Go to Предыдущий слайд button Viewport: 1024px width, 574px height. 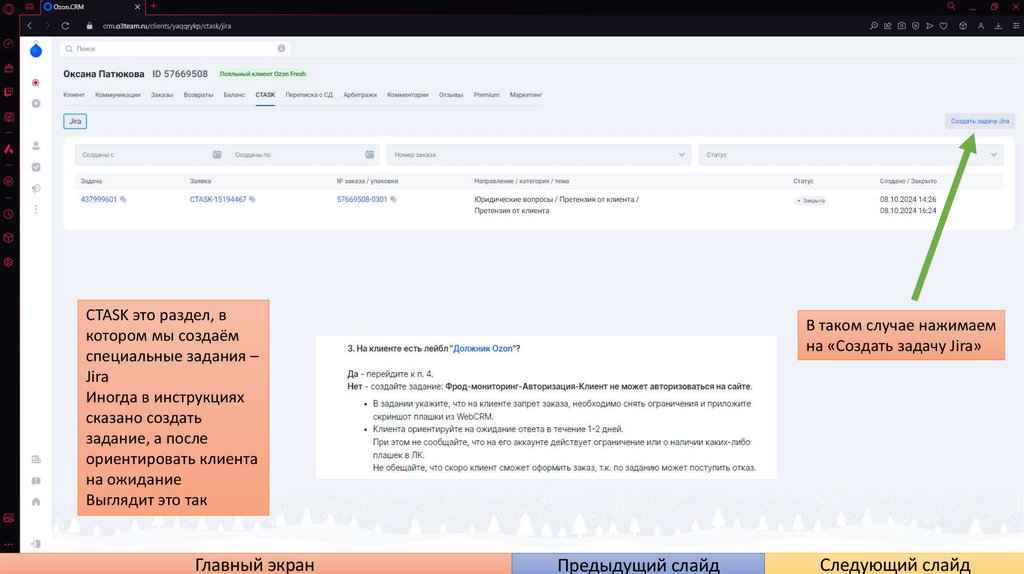638,564
